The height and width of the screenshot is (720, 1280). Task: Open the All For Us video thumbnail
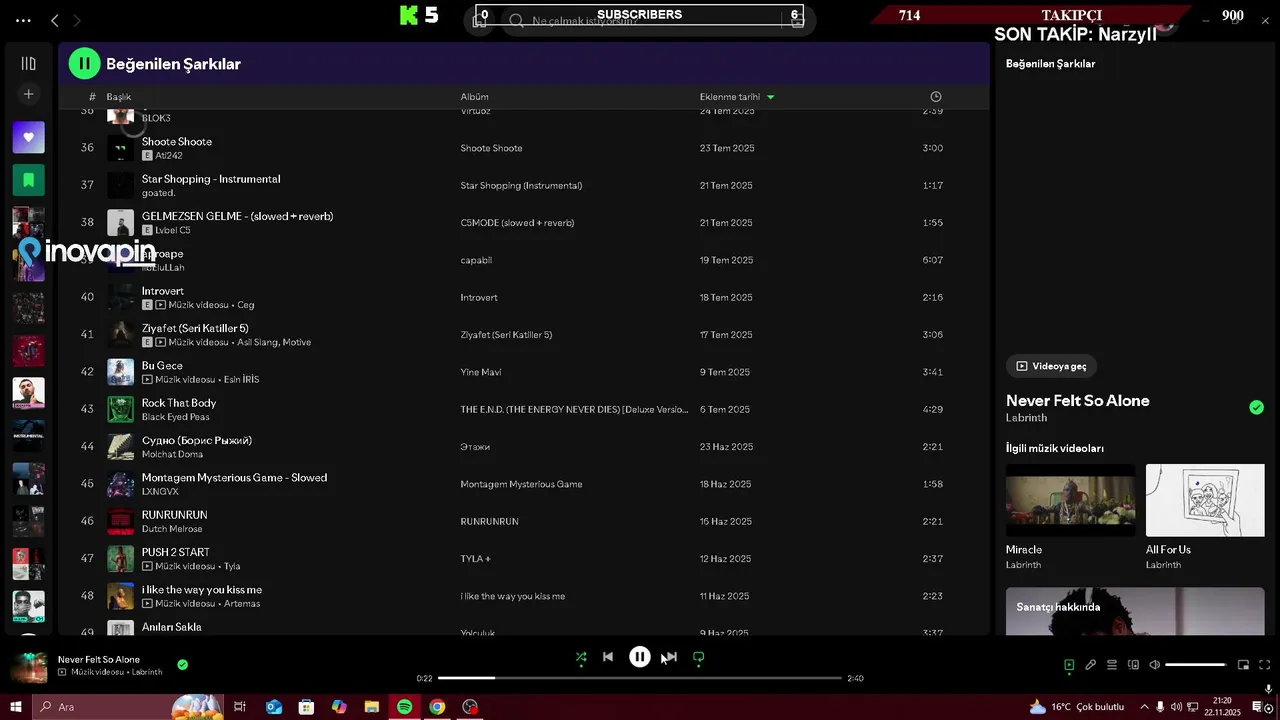[1205, 500]
